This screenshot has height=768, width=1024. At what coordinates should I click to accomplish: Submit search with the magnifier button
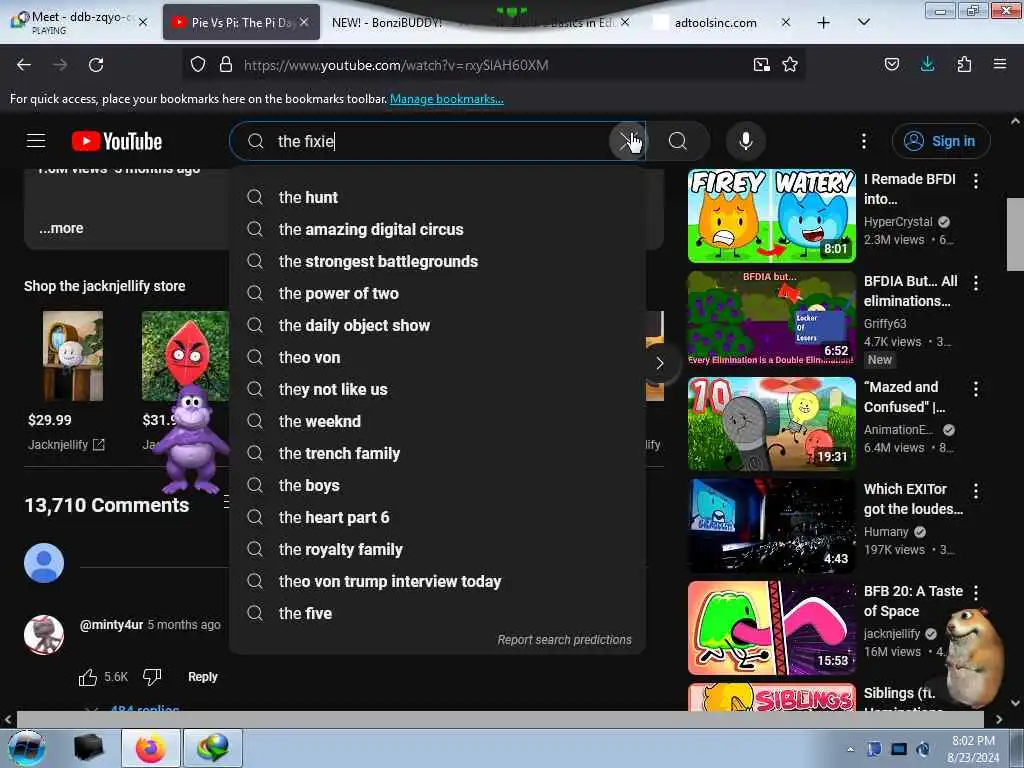pyautogui.click(x=678, y=141)
